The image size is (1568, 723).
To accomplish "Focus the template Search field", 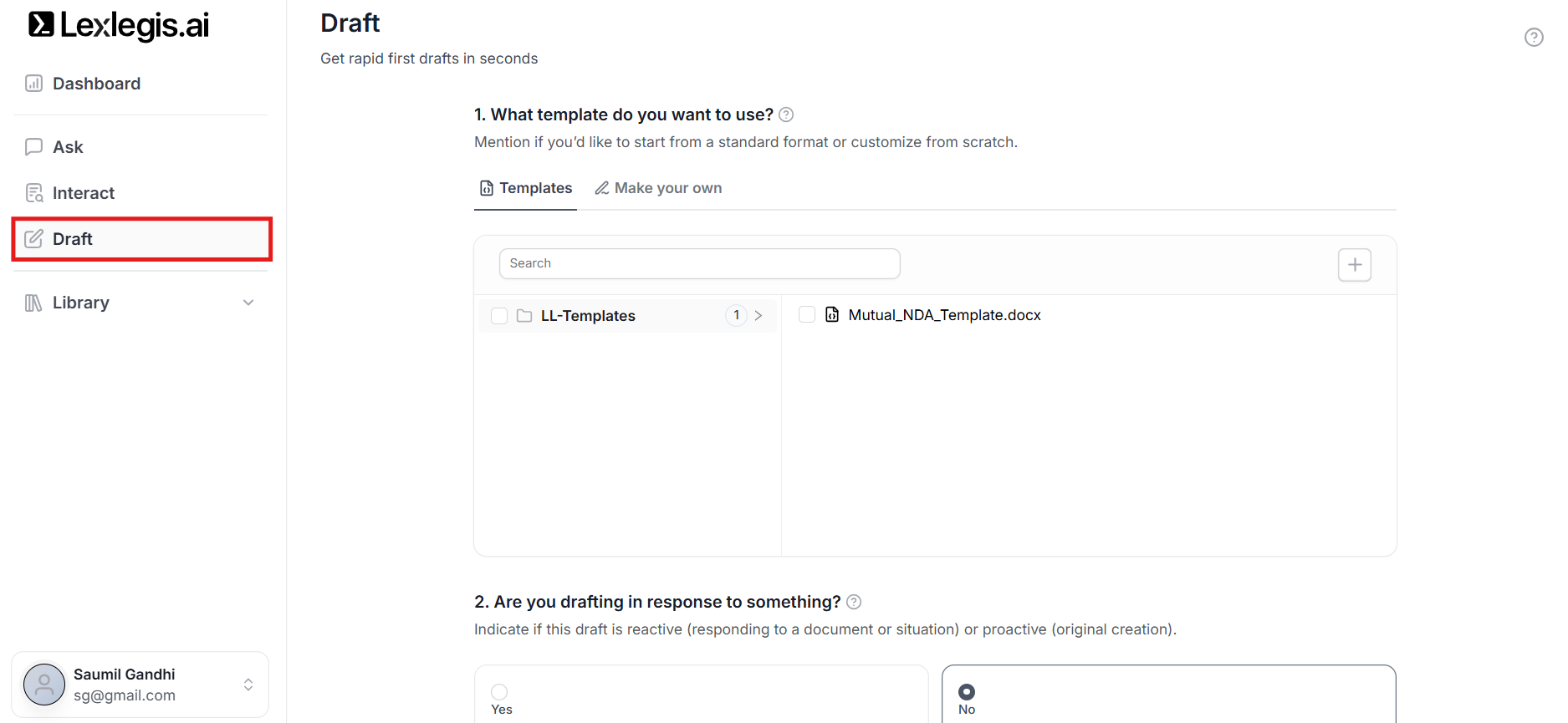I will pos(699,263).
